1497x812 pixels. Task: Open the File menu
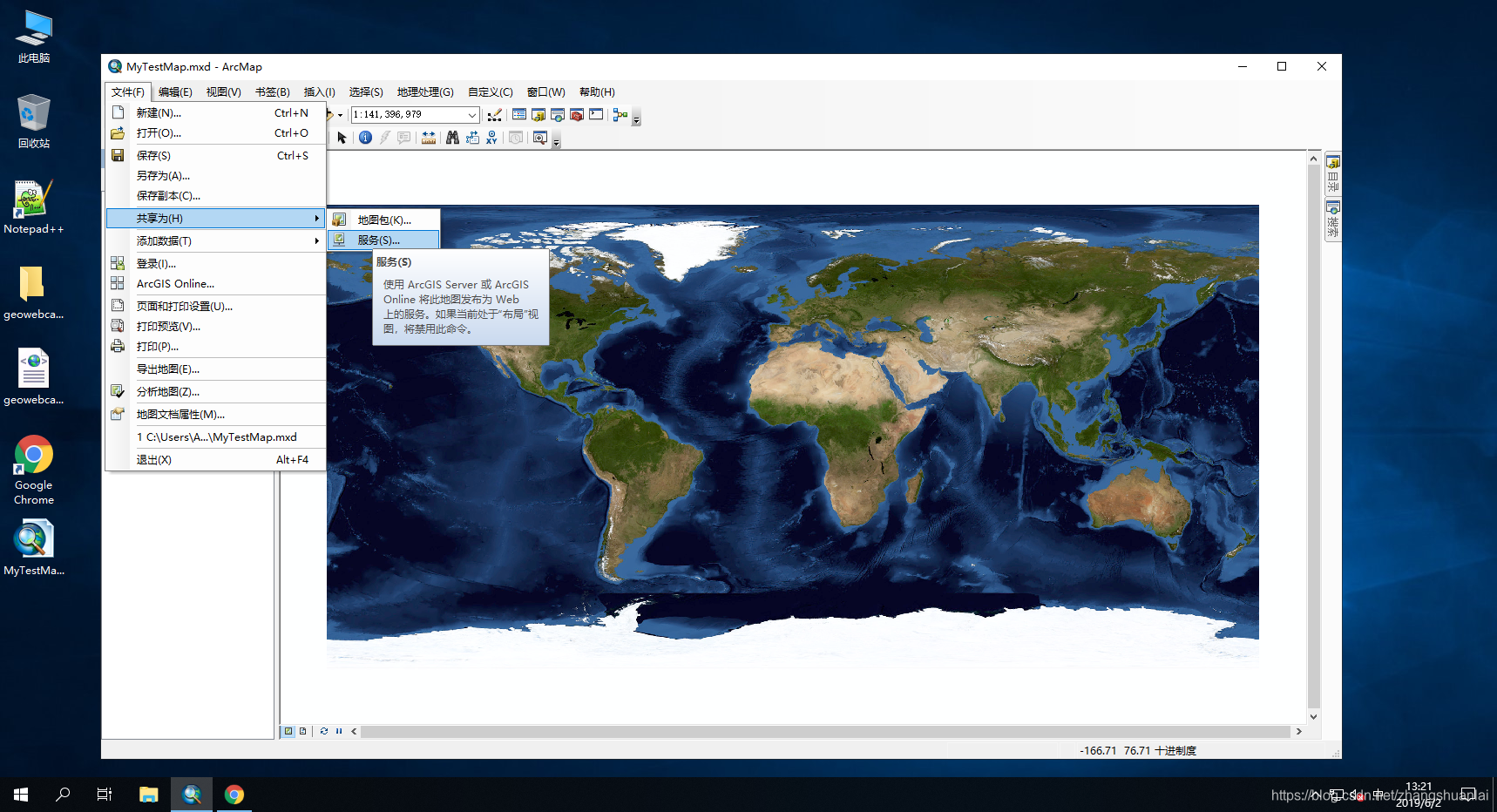[128, 92]
